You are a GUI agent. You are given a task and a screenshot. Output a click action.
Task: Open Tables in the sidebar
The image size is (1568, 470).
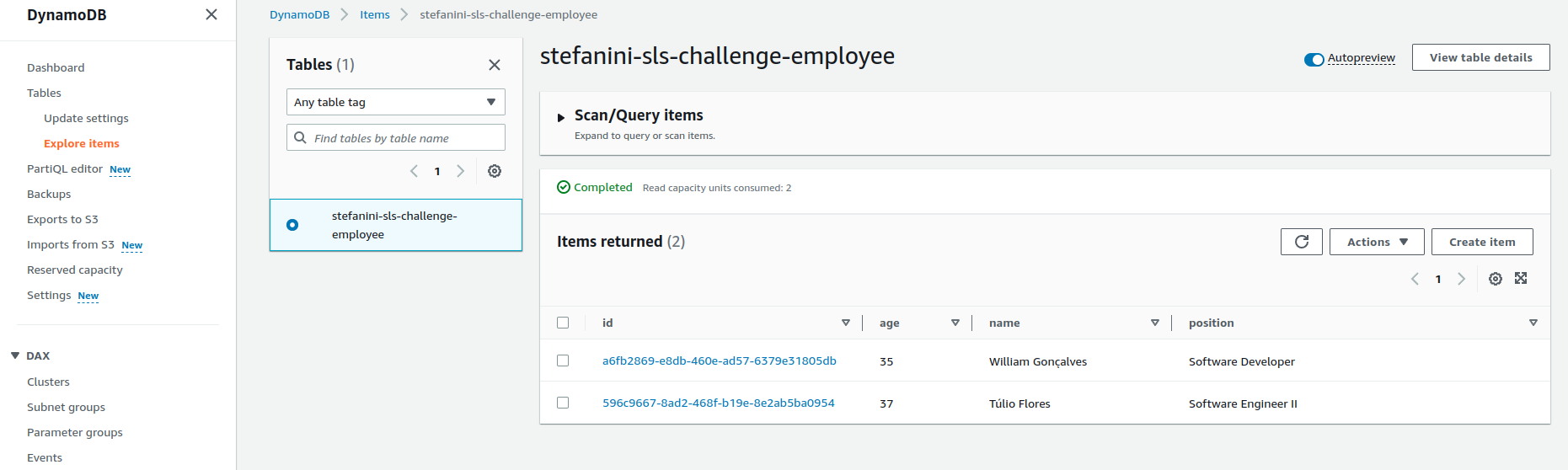[44, 93]
